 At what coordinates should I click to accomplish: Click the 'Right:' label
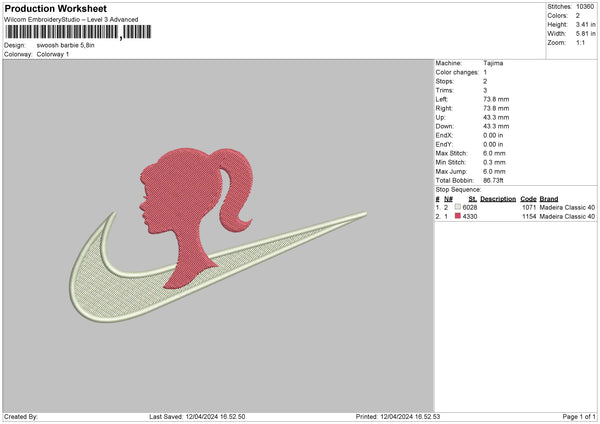click(444, 108)
